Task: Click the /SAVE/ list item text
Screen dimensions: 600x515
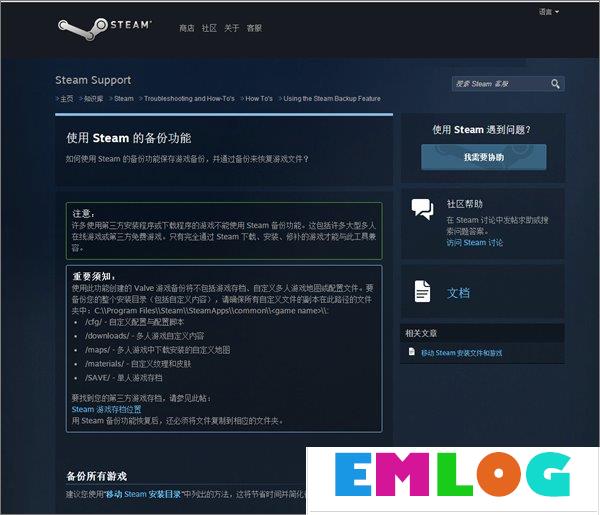Action: [x=124, y=378]
